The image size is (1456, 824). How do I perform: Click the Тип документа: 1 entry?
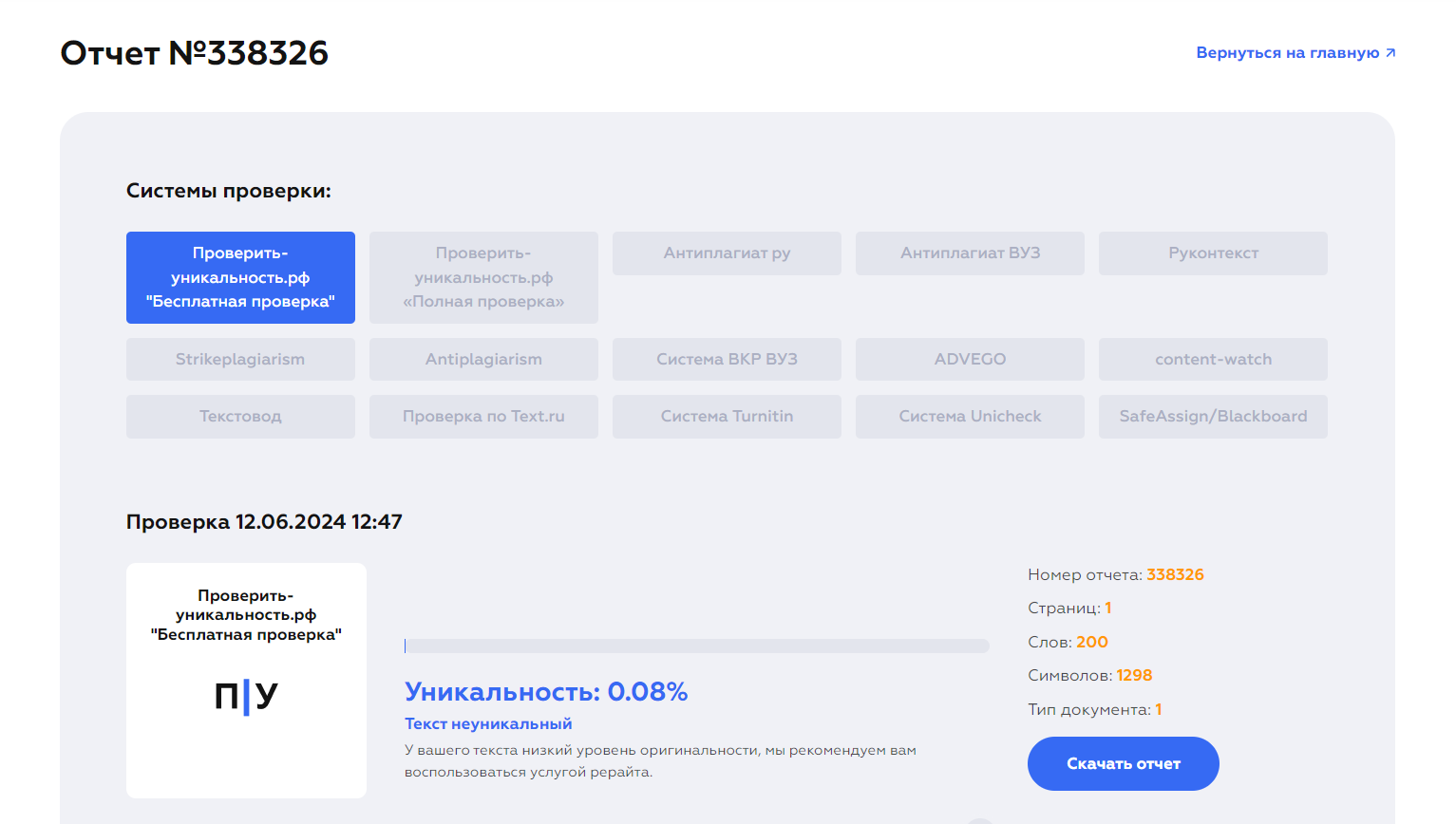click(x=1094, y=710)
